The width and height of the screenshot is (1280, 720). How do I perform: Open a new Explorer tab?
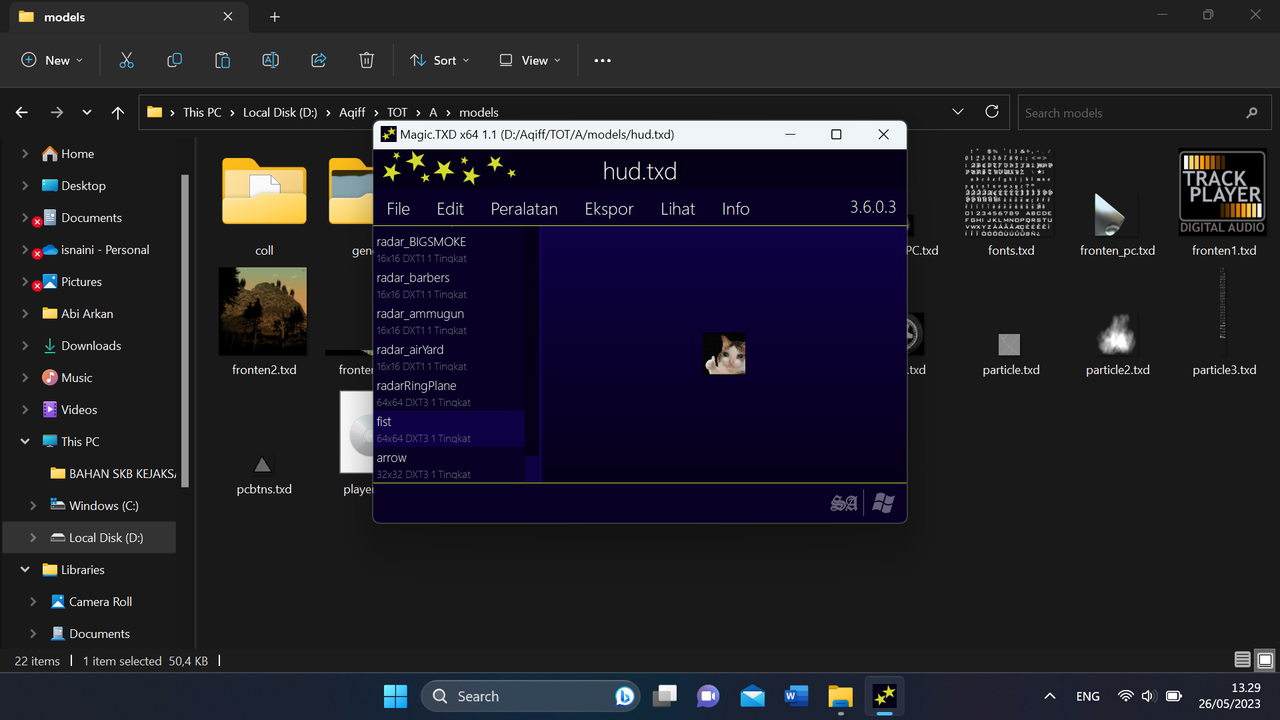[275, 17]
